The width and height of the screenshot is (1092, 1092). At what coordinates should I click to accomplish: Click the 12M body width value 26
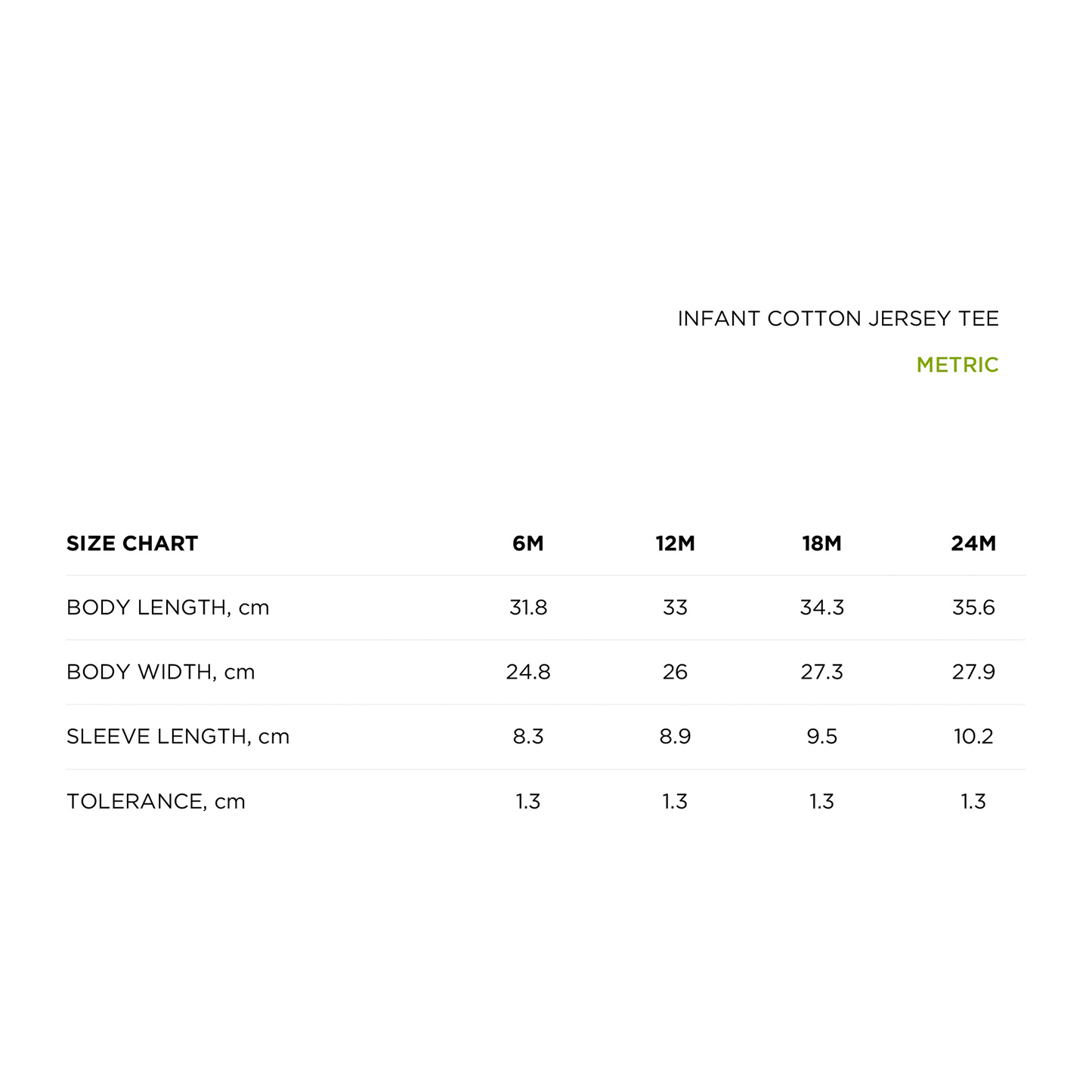click(675, 672)
